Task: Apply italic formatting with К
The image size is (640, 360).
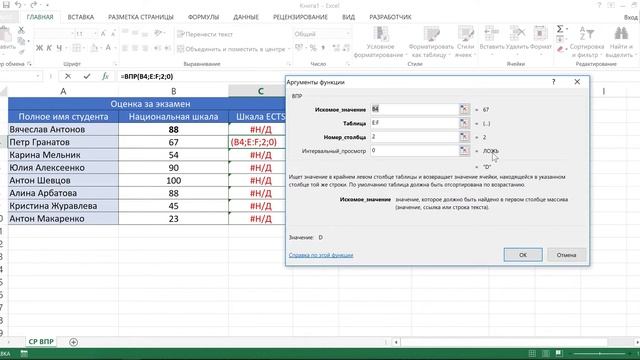Action: 49,48
